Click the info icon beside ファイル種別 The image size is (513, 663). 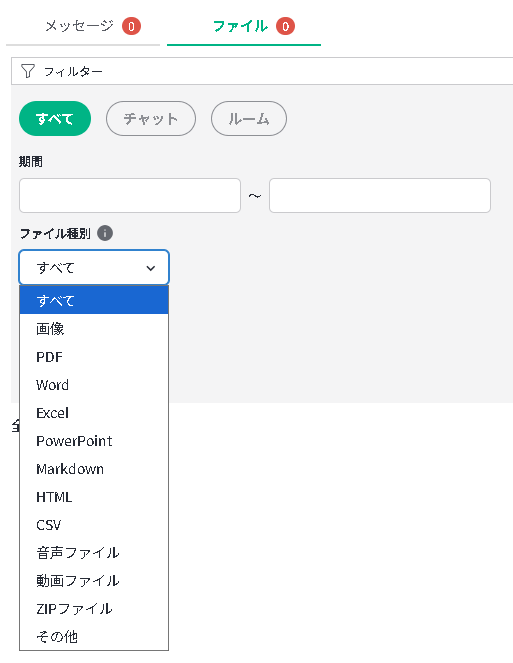[x=105, y=233]
